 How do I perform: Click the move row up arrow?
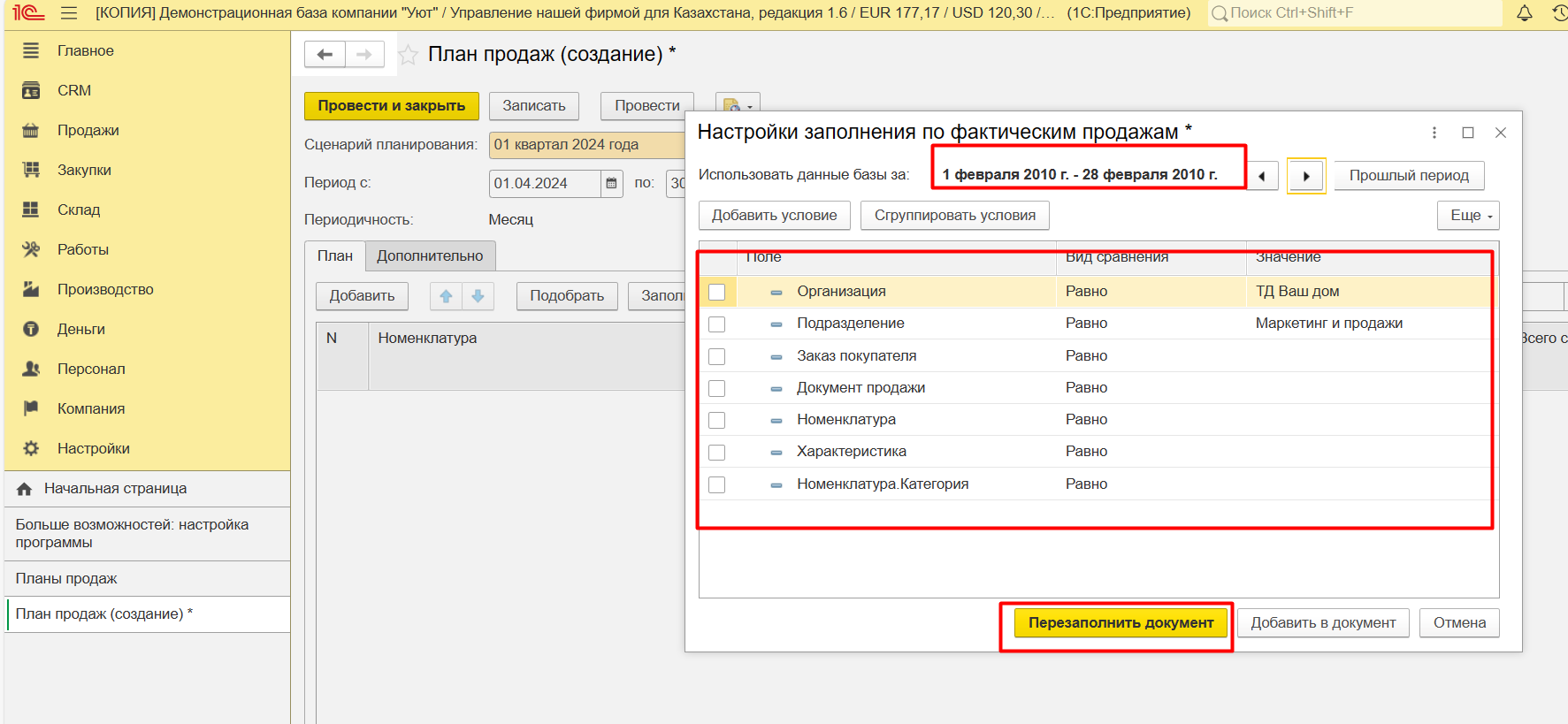(x=446, y=296)
